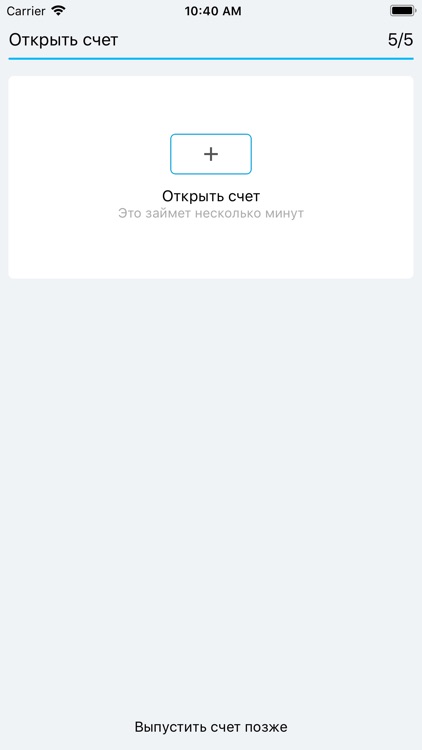Click the blue progress line under header
The height and width of the screenshot is (750, 422).
click(211, 59)
